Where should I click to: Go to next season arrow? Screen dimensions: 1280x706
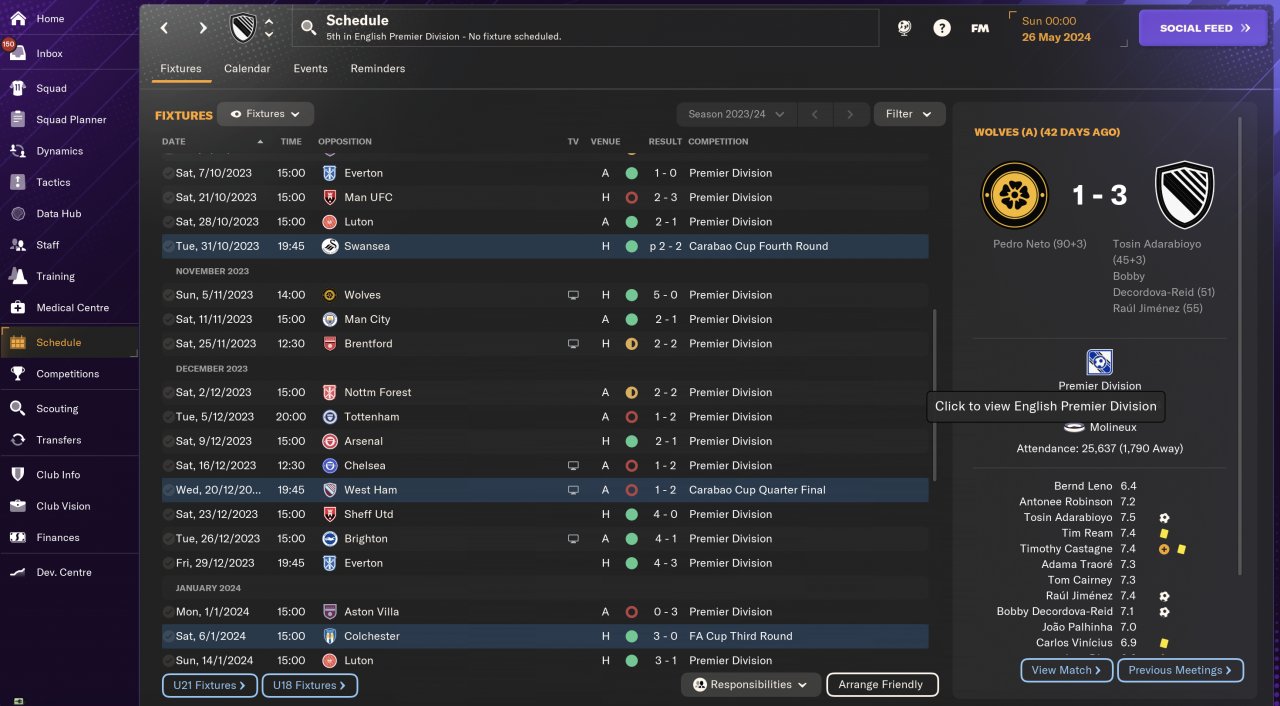(850, 114)
